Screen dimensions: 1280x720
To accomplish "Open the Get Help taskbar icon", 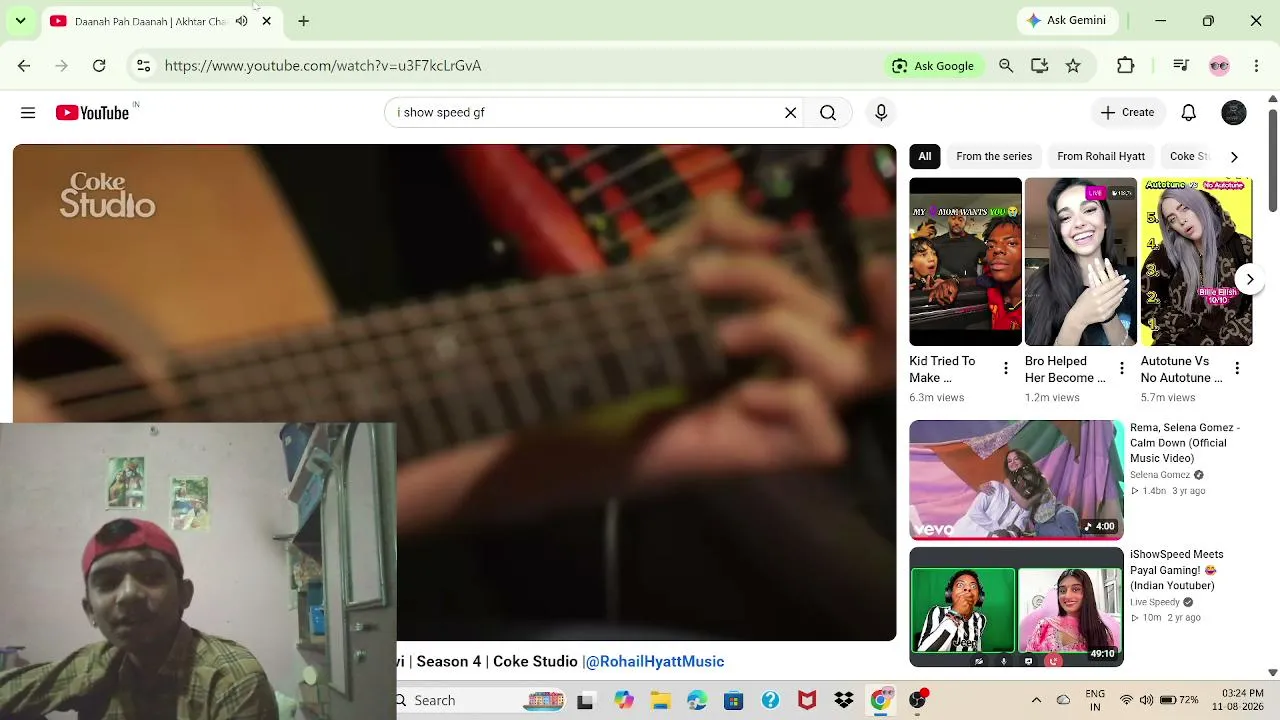I will pos(770,700).
